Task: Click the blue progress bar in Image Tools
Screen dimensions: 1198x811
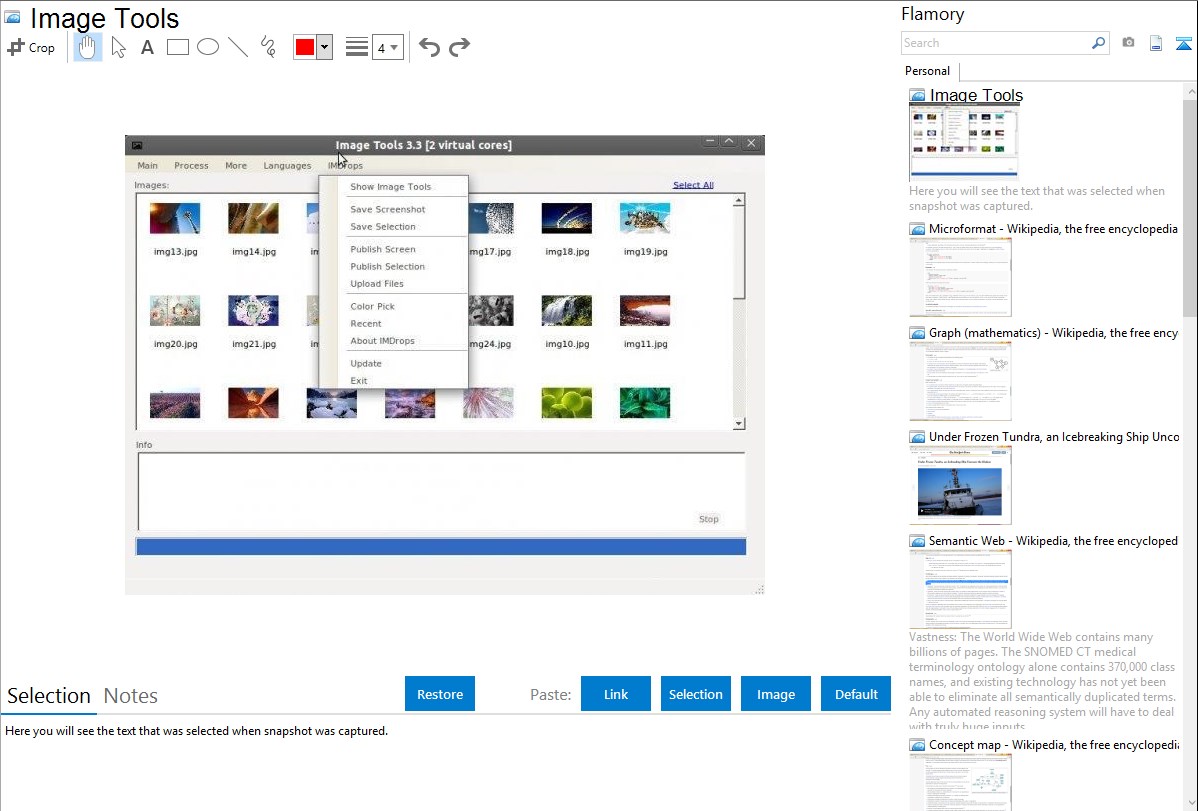Action: point(441,546)
